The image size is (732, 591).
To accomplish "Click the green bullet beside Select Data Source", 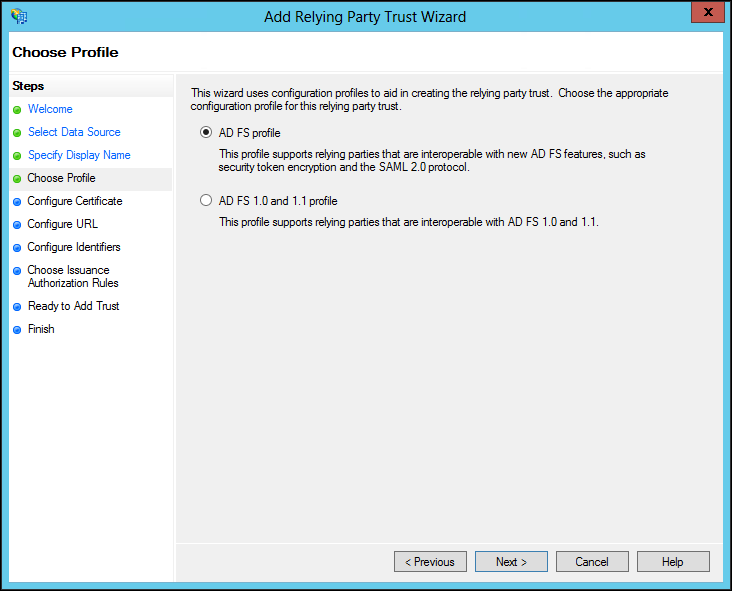I will 17,133.
